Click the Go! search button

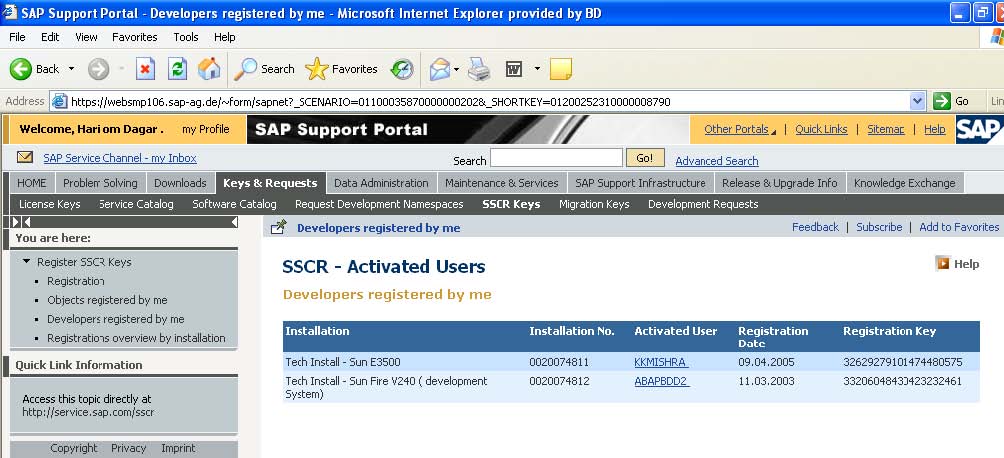point(645,158)
